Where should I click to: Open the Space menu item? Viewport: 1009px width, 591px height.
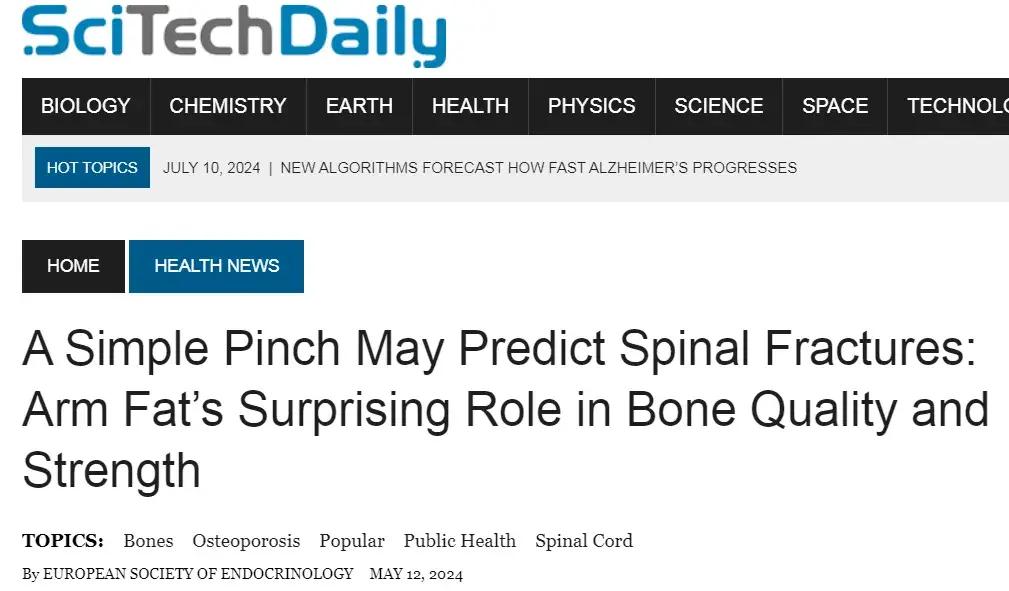tap(835, 106)
